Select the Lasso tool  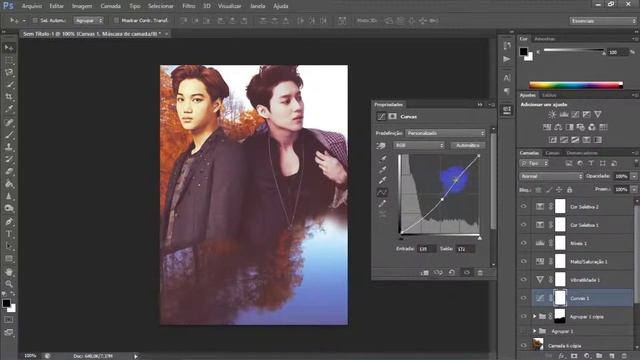point(9,73)
